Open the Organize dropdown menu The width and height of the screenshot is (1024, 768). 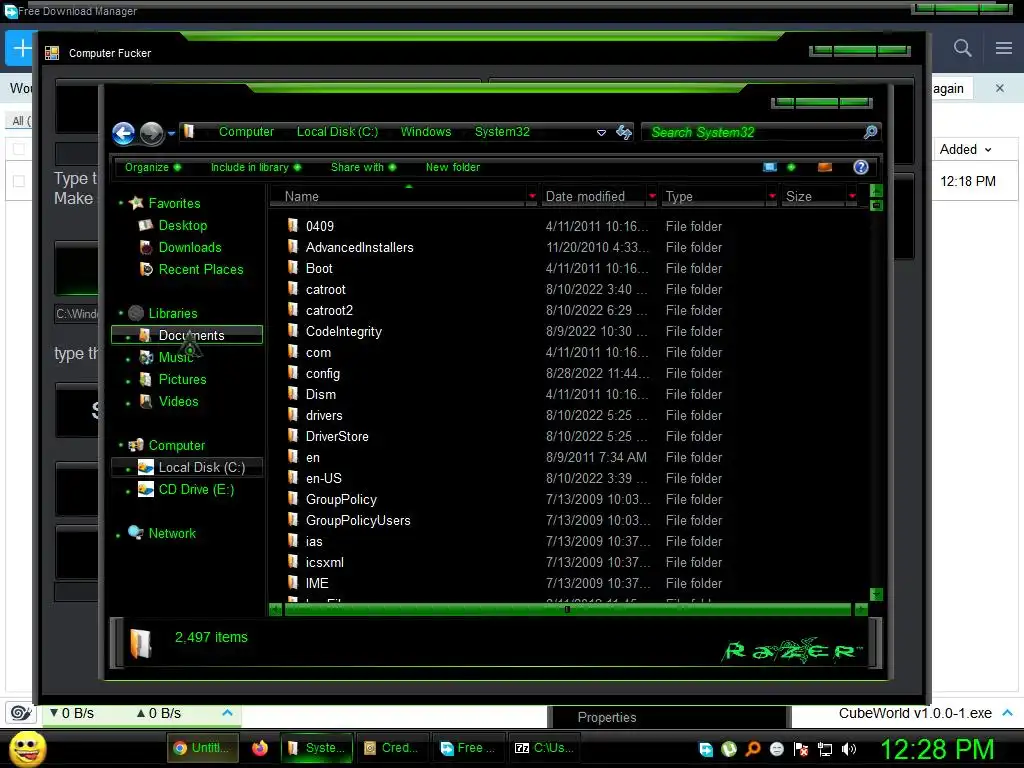coord(153,167)
